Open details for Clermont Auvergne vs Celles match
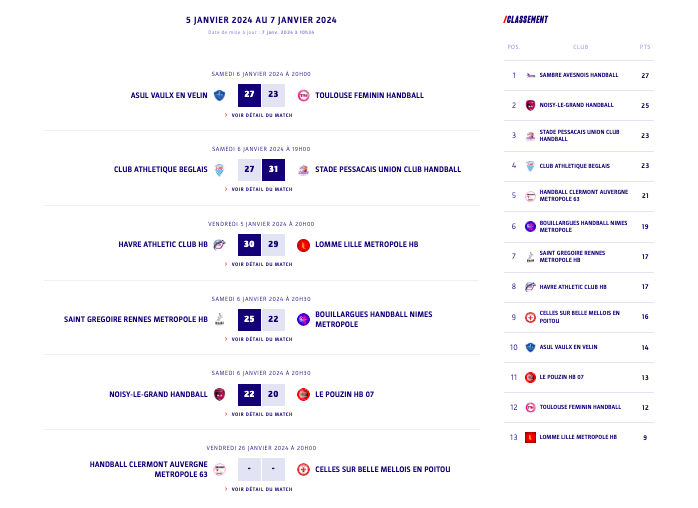This screenshot has height=508, width=698. [x=261, y=489]
